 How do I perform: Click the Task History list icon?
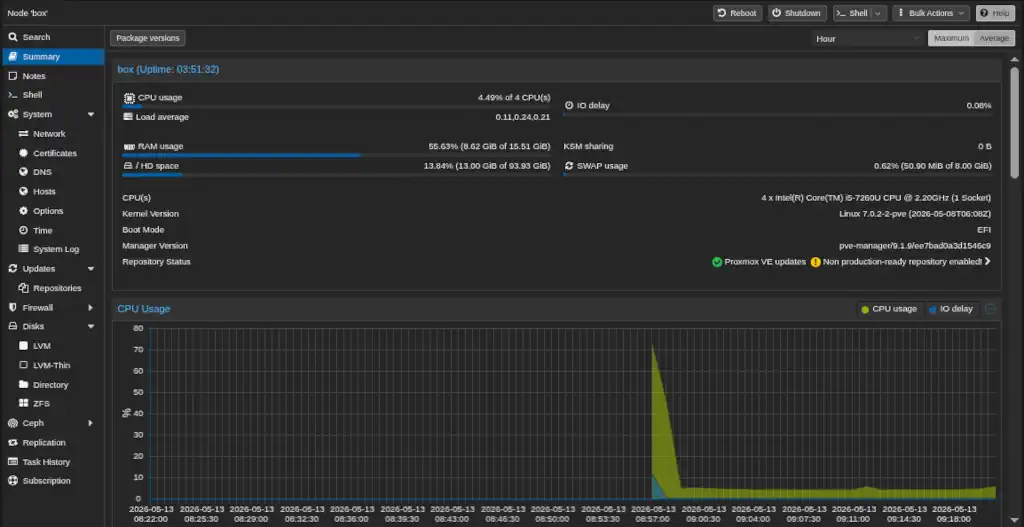point(12,462)
